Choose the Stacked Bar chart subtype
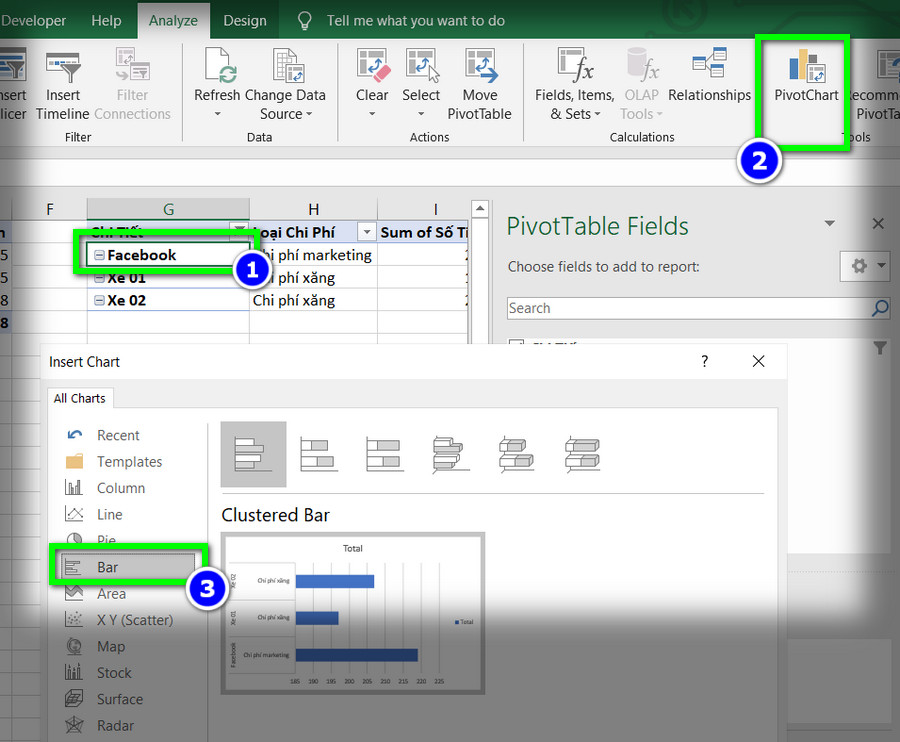The height and width of the screenshot is (742, 900). pos(319,454)
